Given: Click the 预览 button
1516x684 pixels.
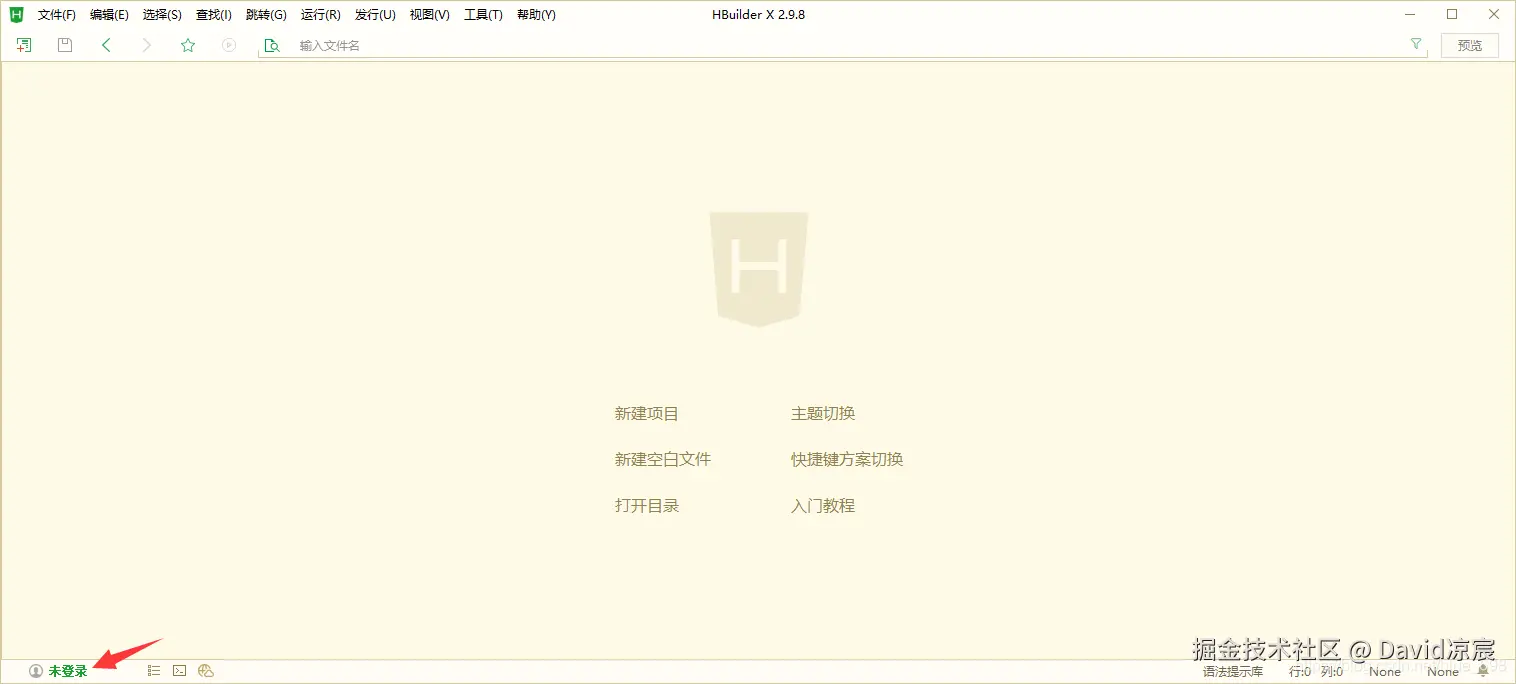Looking at the screenshot, I should [1469, 45].
